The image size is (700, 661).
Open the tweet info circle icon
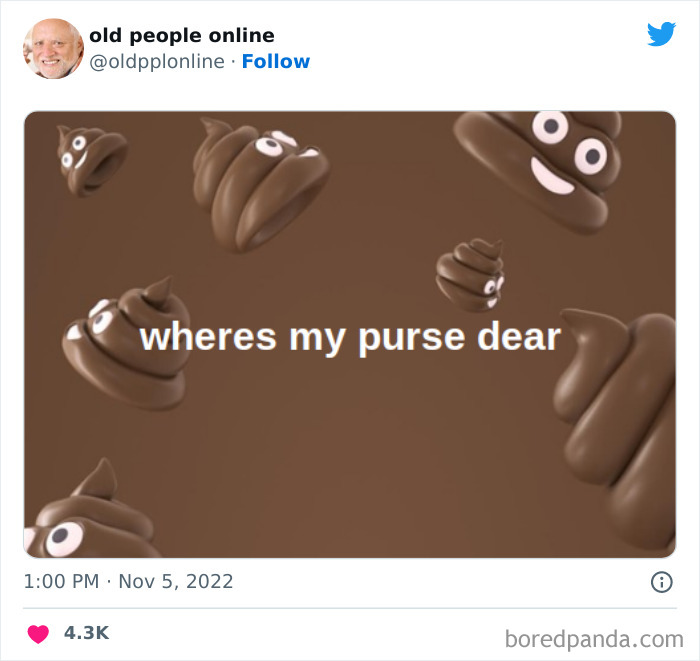662,582
